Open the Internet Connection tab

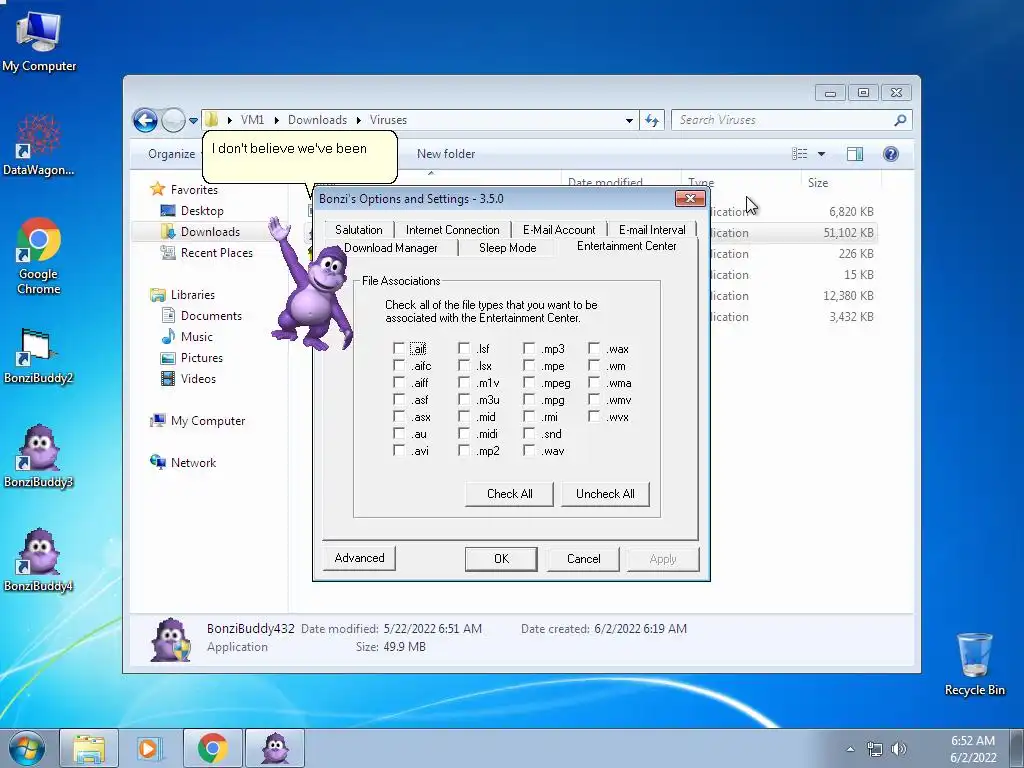(453, 230)
